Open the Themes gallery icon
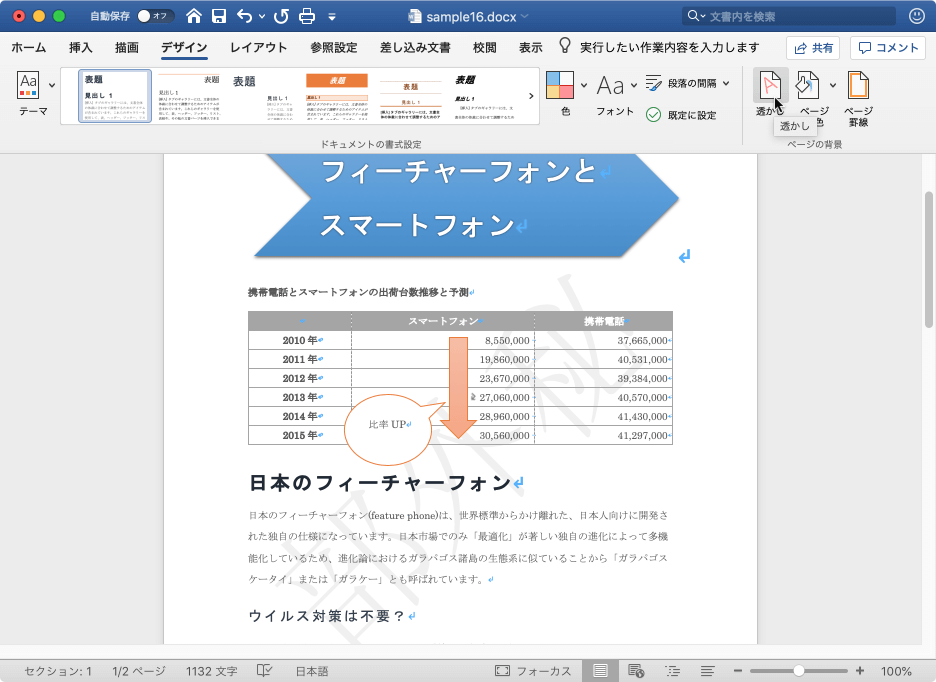Viewport: 936px width, 682px height. pyautogui.click(x=28, y=85)
